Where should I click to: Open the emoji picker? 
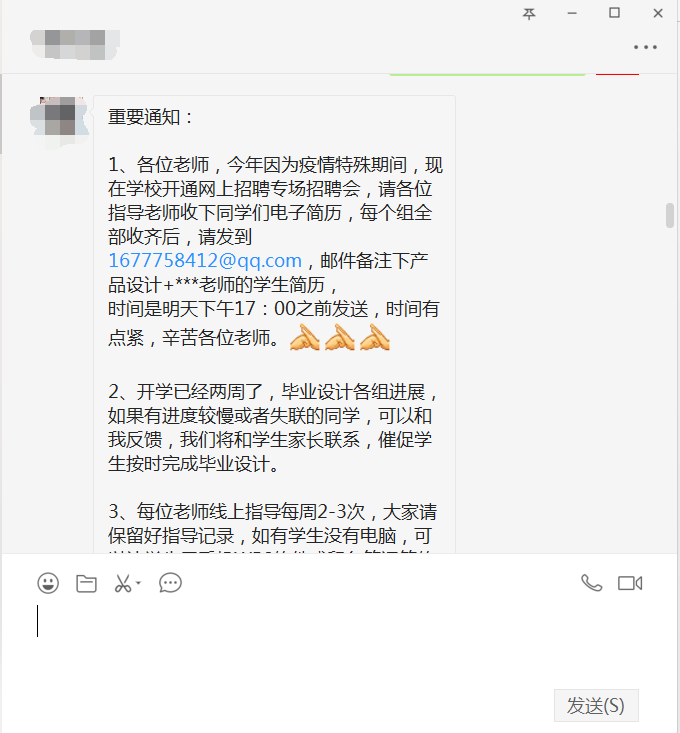(48, 583)
